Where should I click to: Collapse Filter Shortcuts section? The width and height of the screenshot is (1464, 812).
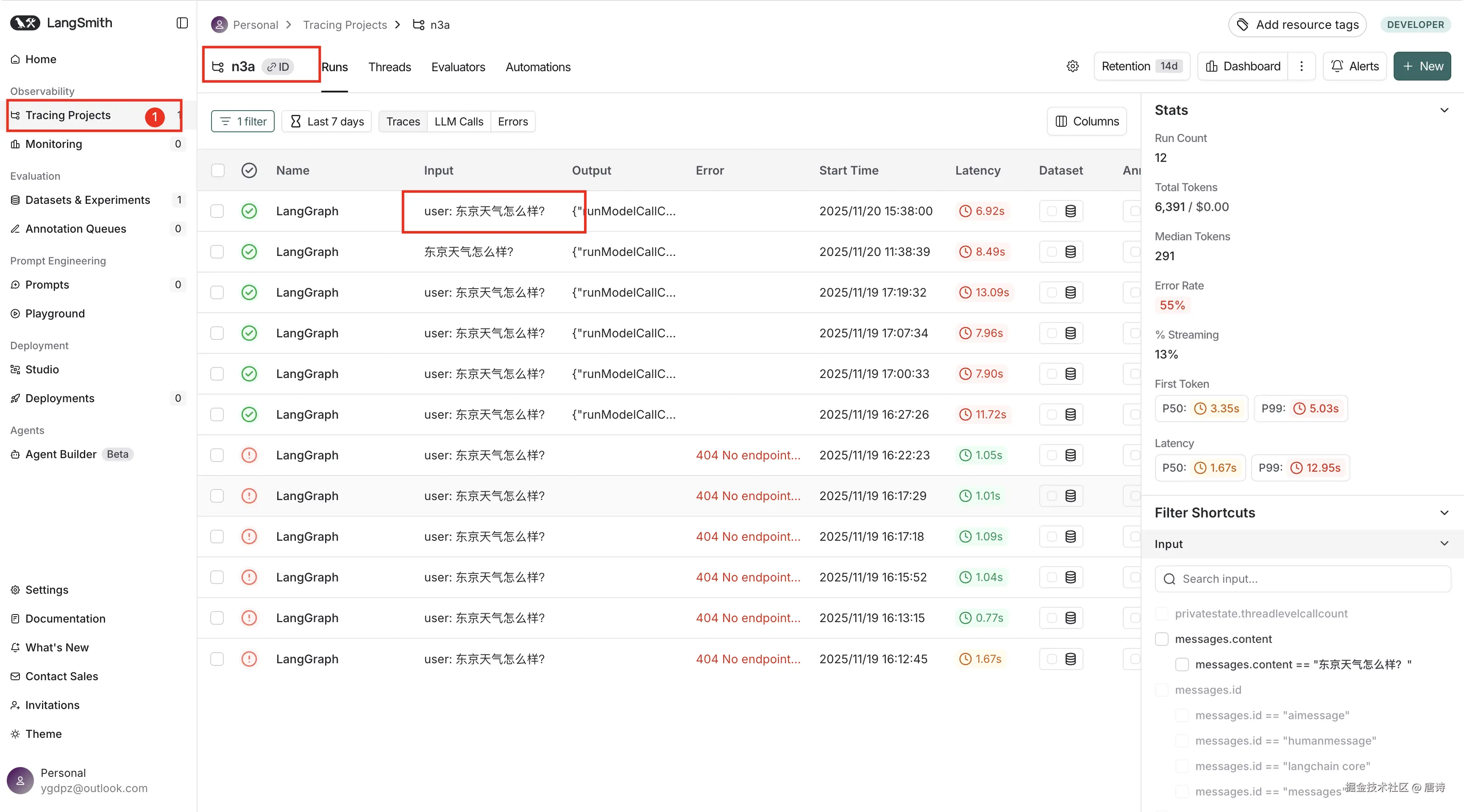[1444, 512]
